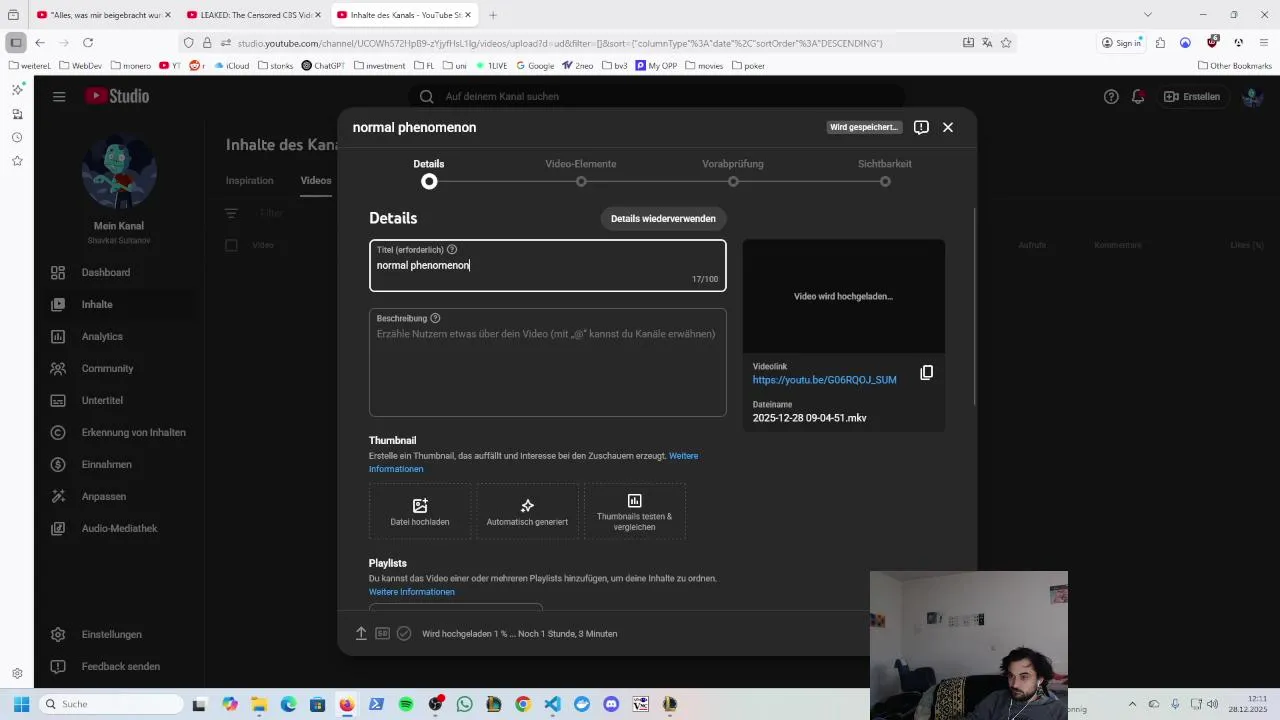This screenshot has width=1280, height=720.
Task: Click the help icon next to Beschreibung
Action: [435, 318]
